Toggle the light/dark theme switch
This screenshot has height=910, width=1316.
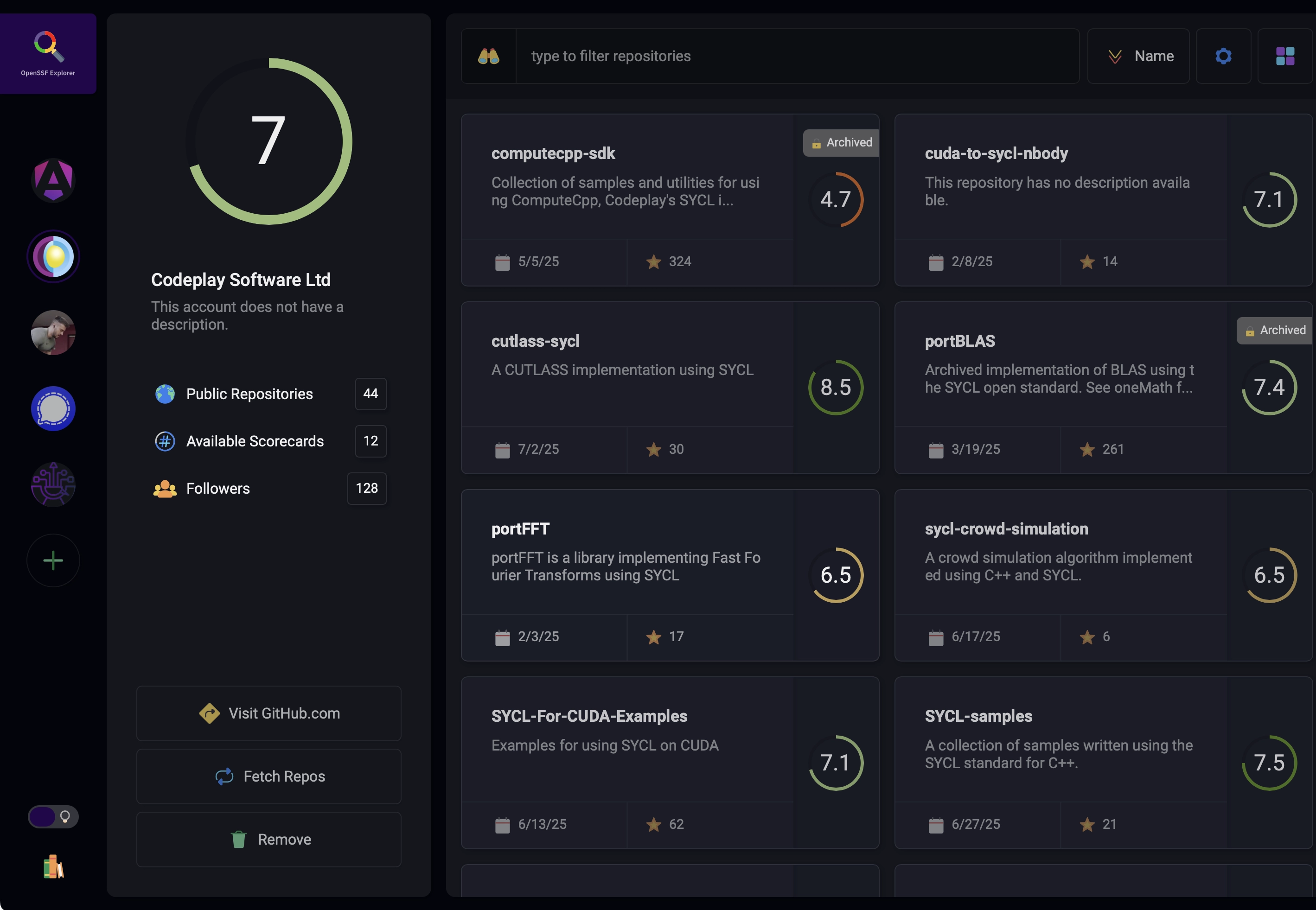(53, 816)
